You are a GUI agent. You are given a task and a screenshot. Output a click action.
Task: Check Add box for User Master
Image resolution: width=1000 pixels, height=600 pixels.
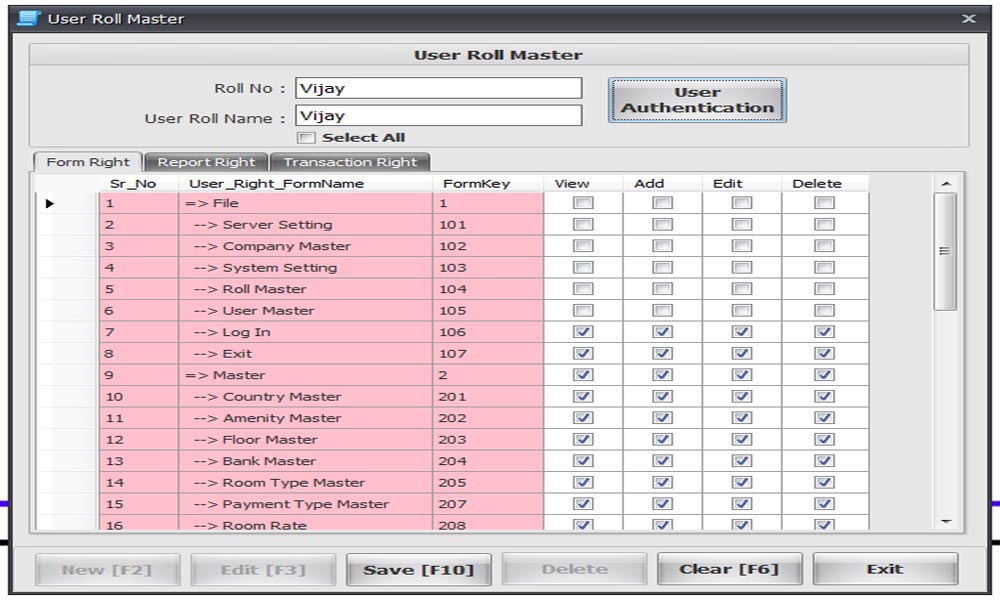(x=662, y=311)
